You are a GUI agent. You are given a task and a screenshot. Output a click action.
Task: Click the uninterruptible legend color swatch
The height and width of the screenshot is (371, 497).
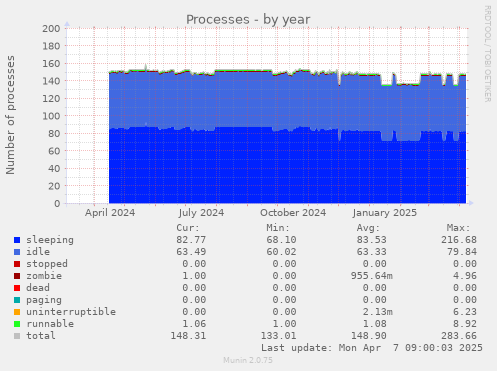click(x=17, y=312)
